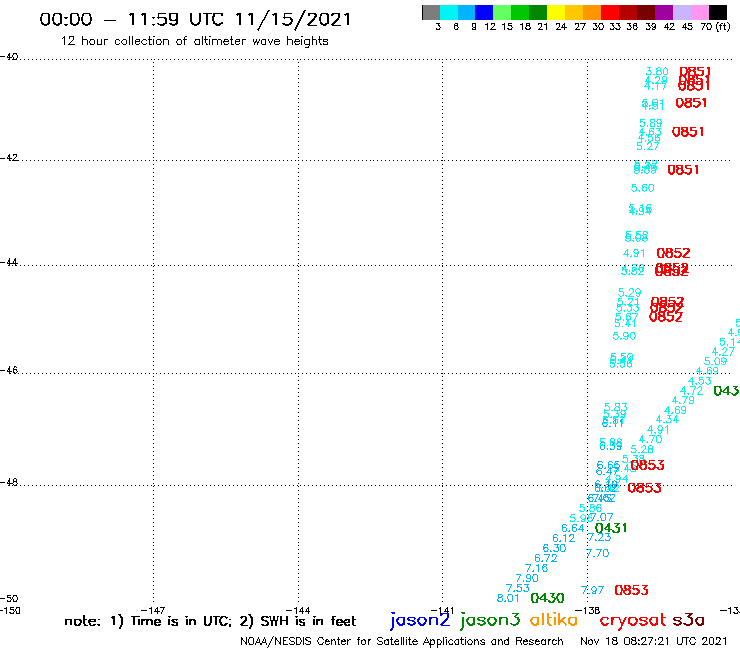Click the '5.28' wave height value
740x650 pixels.
coord(642,449)
